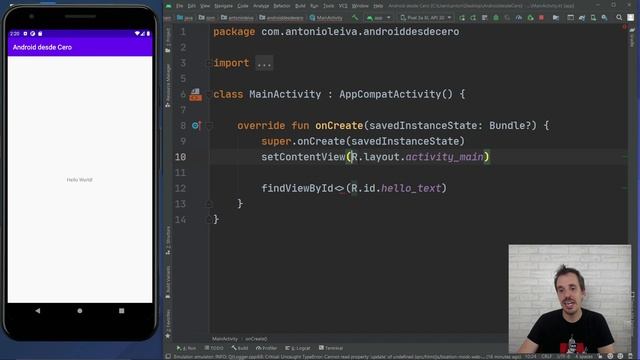This screenshot has height=360, width=640.
Task: Expand the folded import statement
Action: pyautogui.click(x=209, y=63)
